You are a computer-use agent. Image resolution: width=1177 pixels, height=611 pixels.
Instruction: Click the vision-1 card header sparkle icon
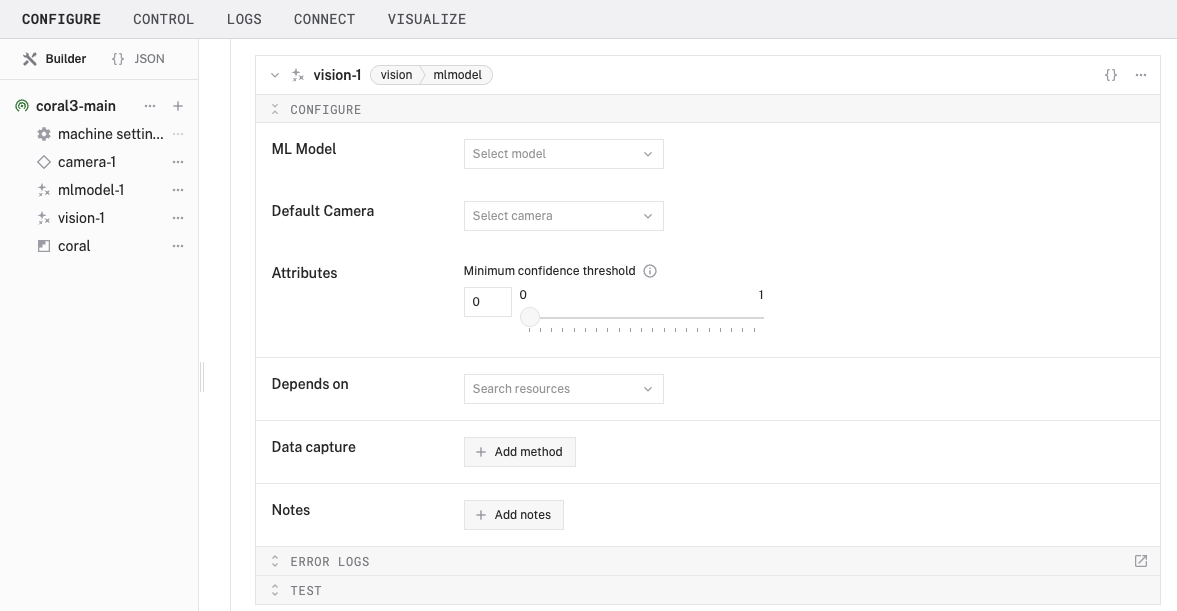click(x=298, y=75)
